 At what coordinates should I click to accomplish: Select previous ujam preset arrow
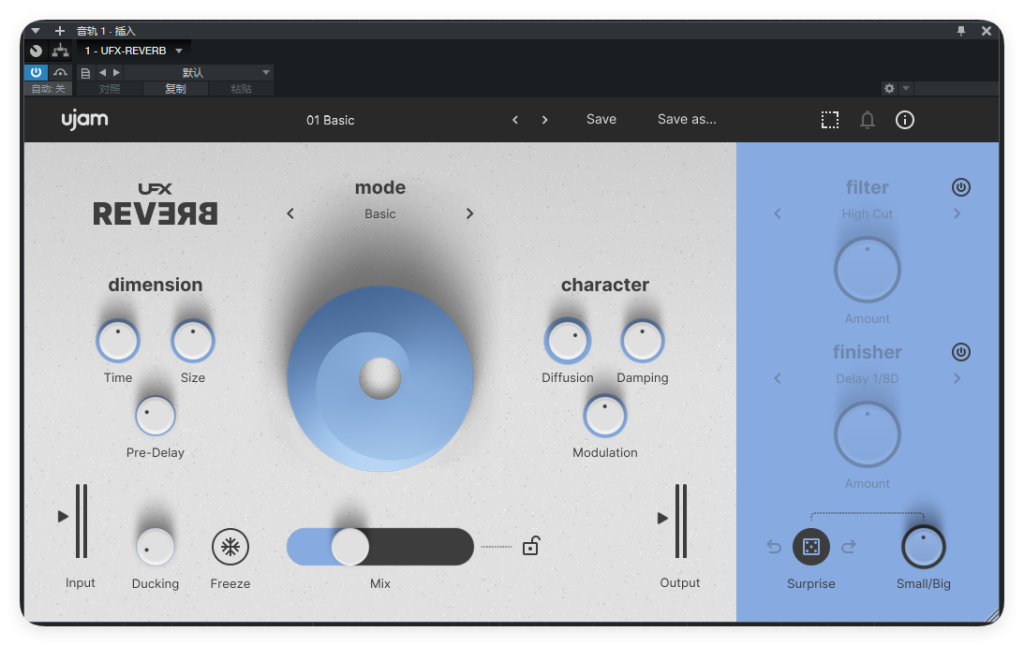(515, 120)
